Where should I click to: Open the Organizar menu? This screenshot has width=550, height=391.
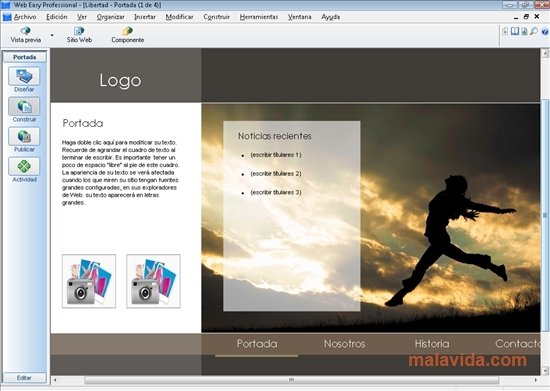(110, 17)
